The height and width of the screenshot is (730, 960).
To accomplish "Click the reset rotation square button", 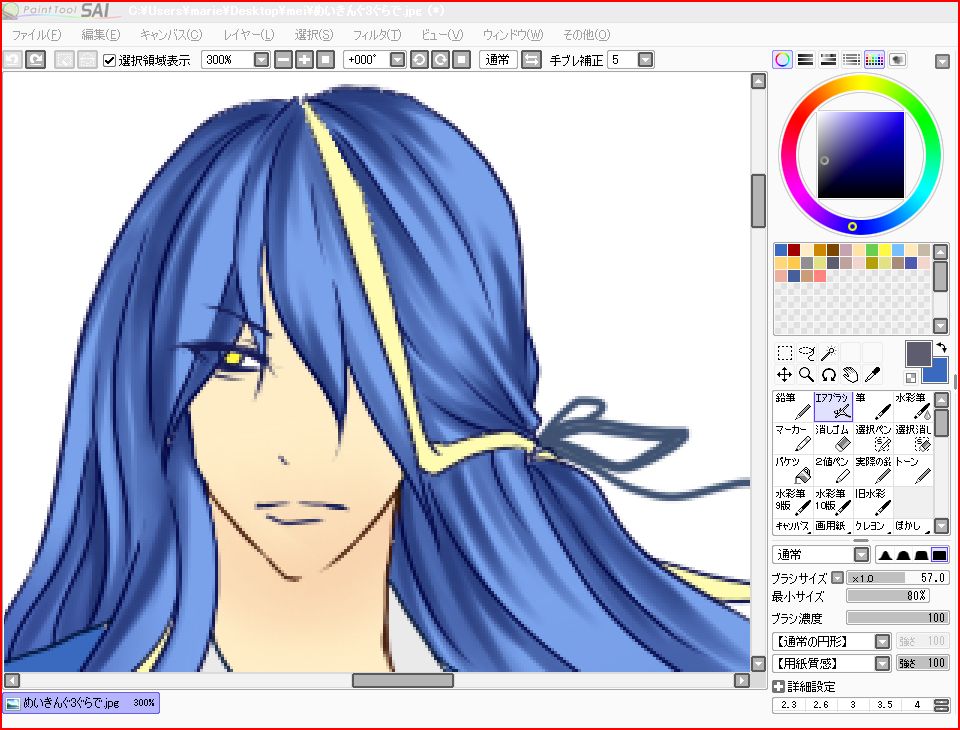I will point(462,59).
